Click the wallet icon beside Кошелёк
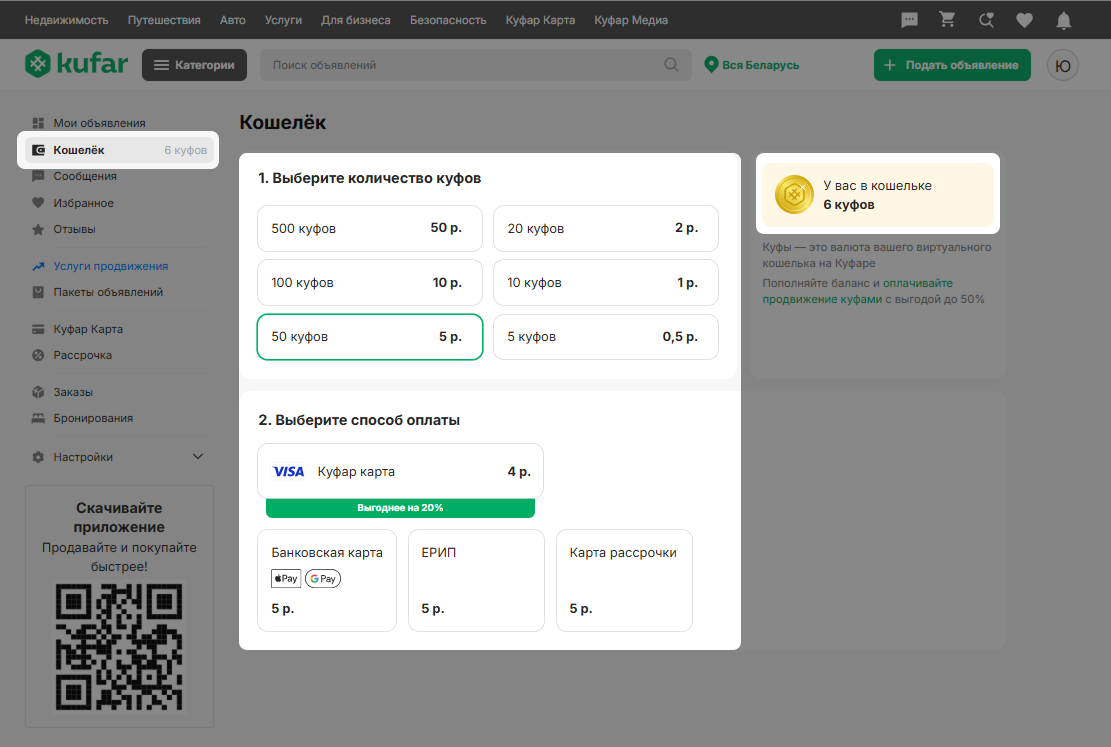This screenshot has height=747, width=1111. click(38, 150)
